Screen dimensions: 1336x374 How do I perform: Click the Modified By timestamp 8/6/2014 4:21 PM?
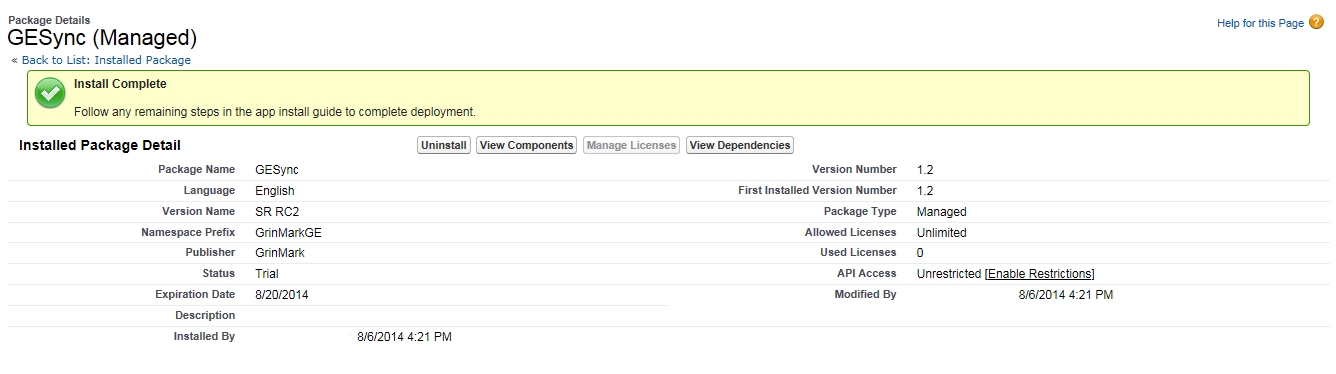pyautogui.click(x=1066, y=295)
